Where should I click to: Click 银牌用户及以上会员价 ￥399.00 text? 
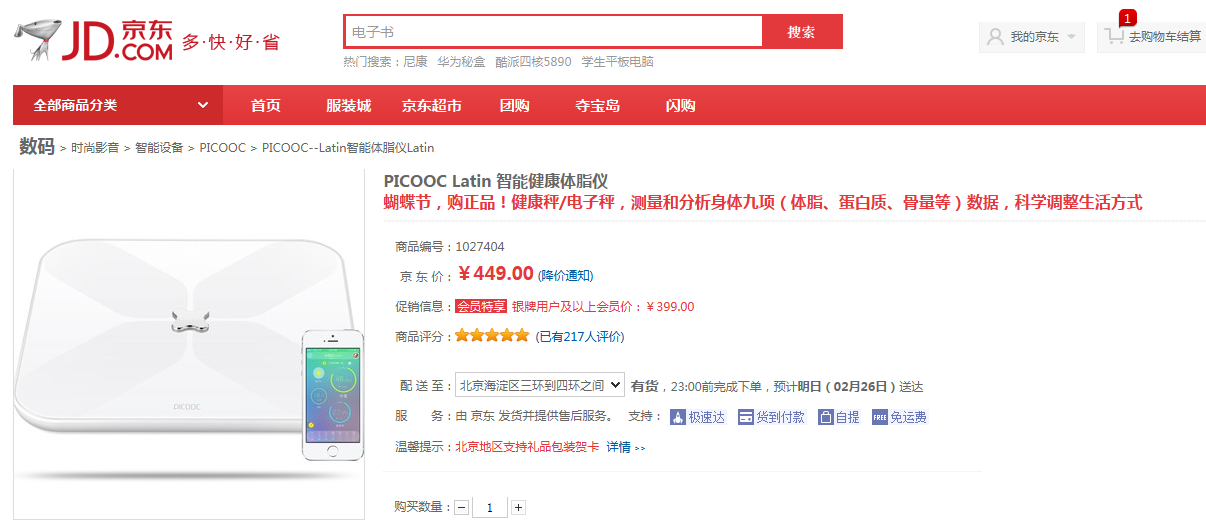pos(603,307)
